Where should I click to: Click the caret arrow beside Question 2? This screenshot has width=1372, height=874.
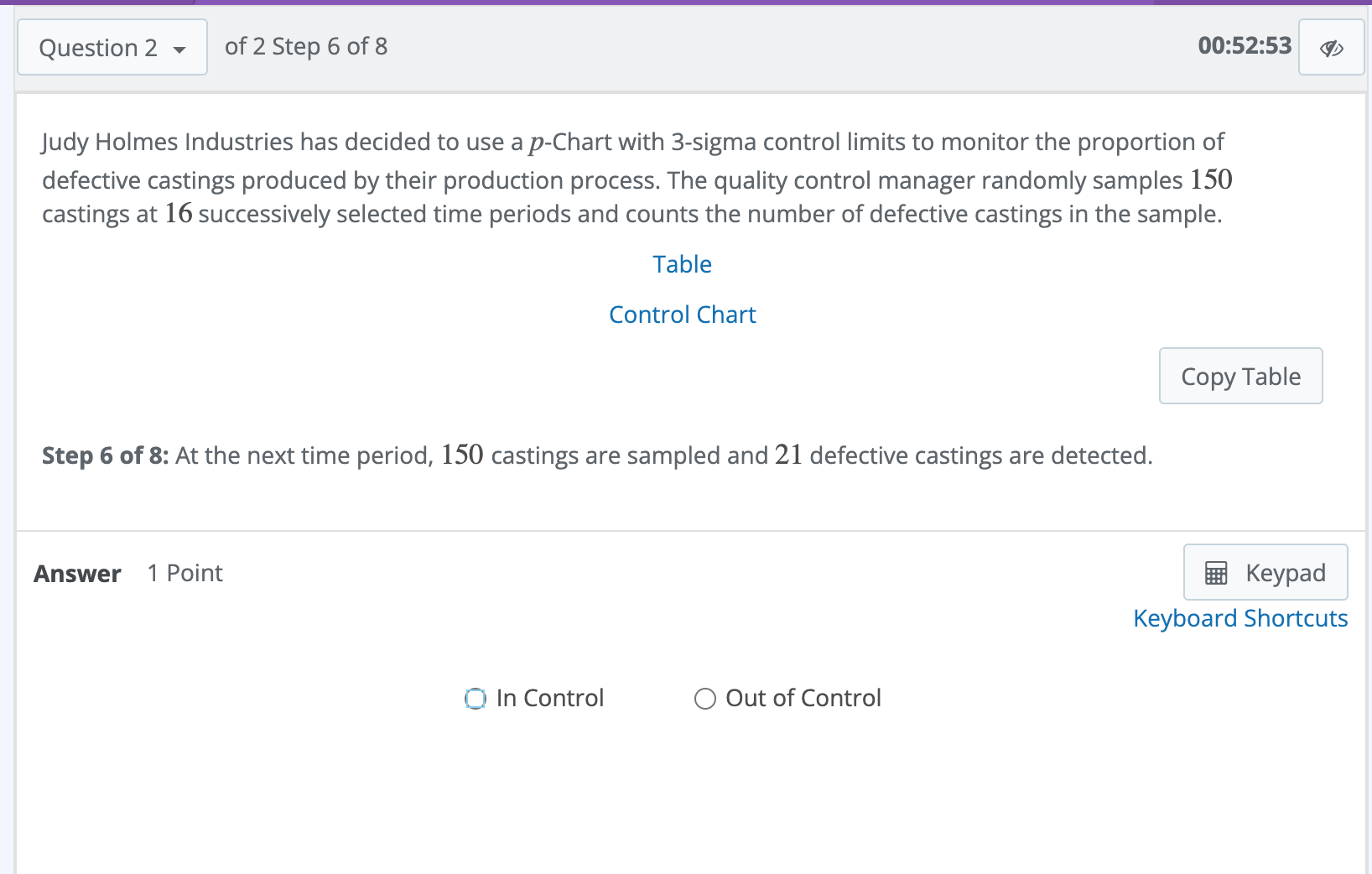pyautogui.click(x=179, y=49)
